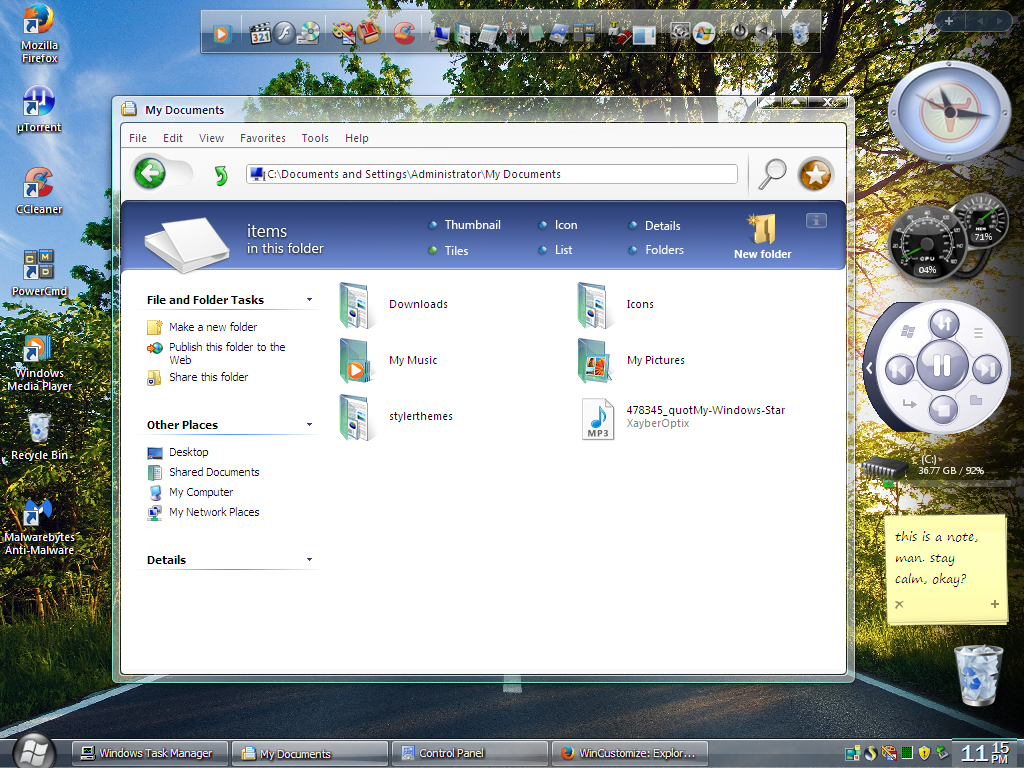Select the Details view option

[x=662, y=226]
